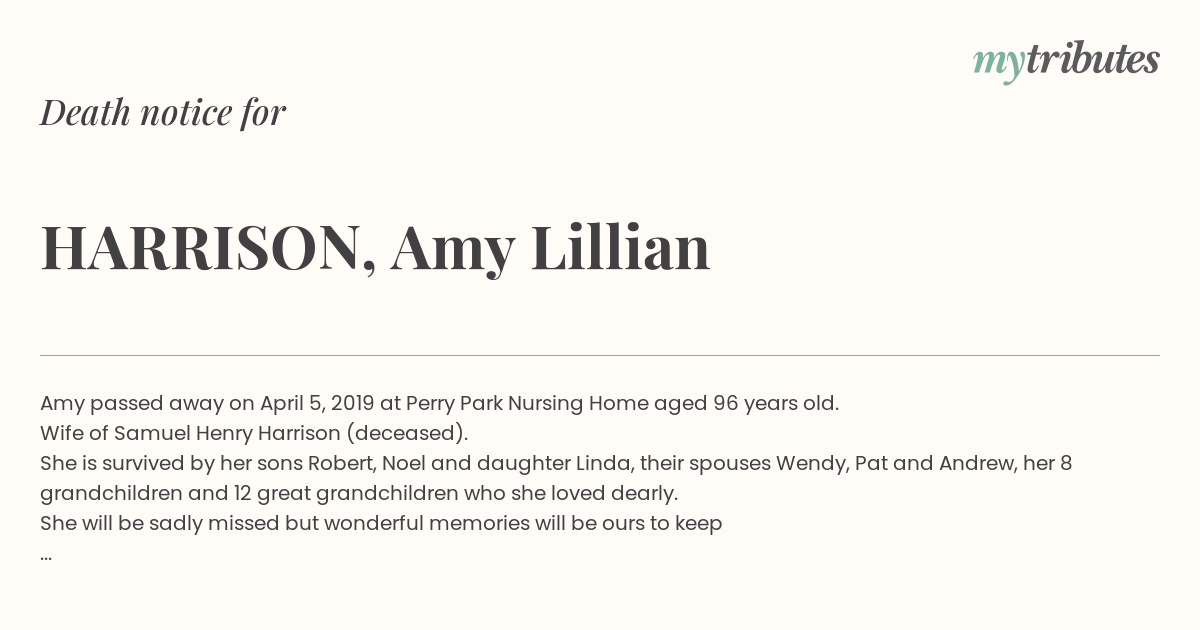The height and width of the screenshot is (630, 1200).
Task: Click the name HARRISON, Amy Lillian
Action: point(375,248)
